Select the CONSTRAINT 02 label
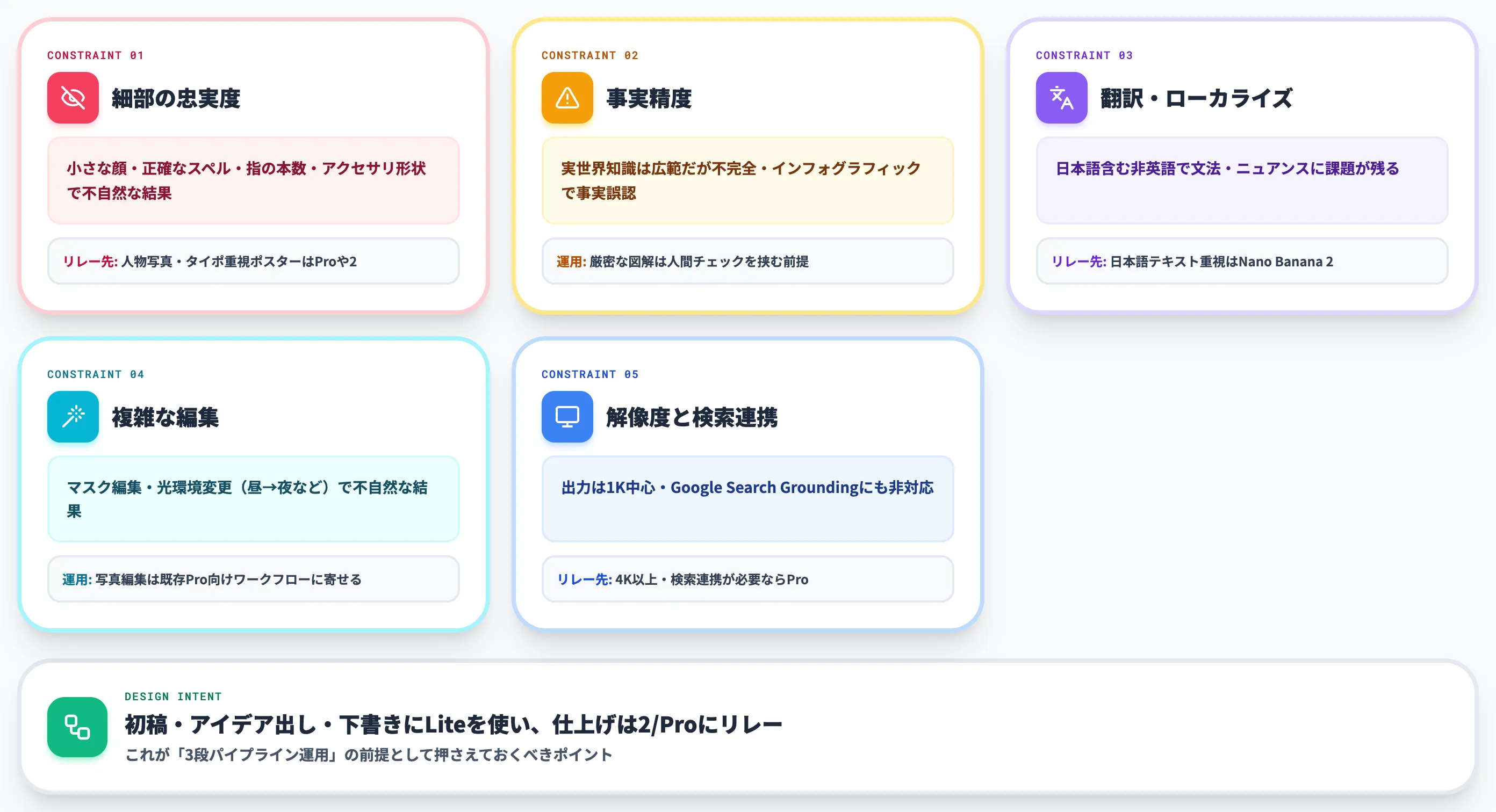This screenshot has height=812, width=1496. coord(589,55)
